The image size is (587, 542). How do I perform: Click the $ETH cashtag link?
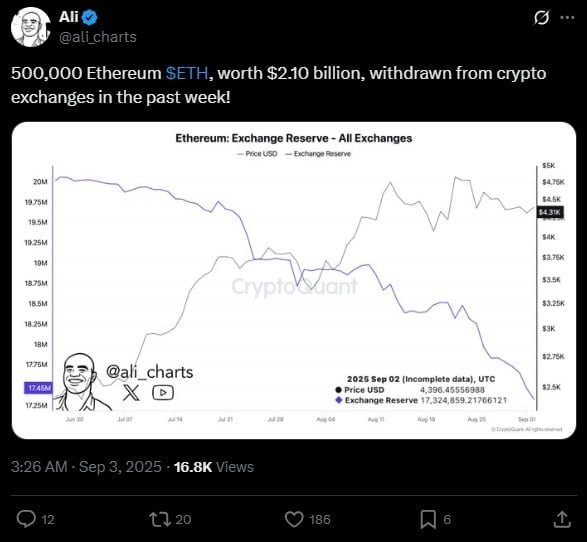[187, 73]
